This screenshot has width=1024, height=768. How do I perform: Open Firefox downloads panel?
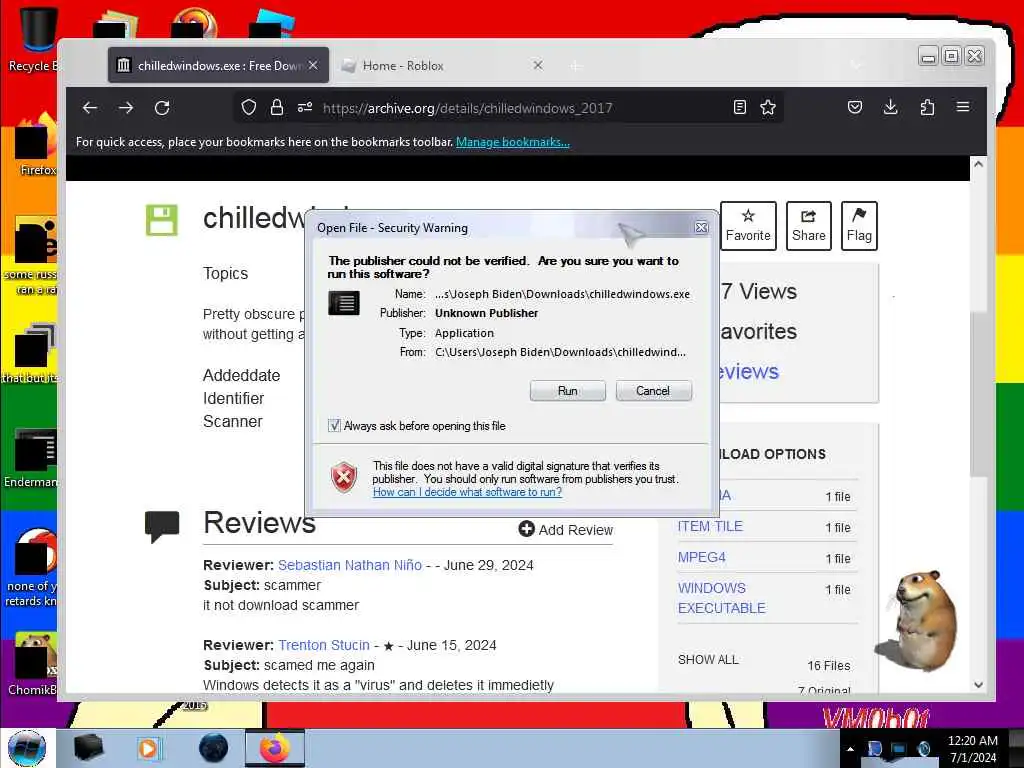point(890,107)
